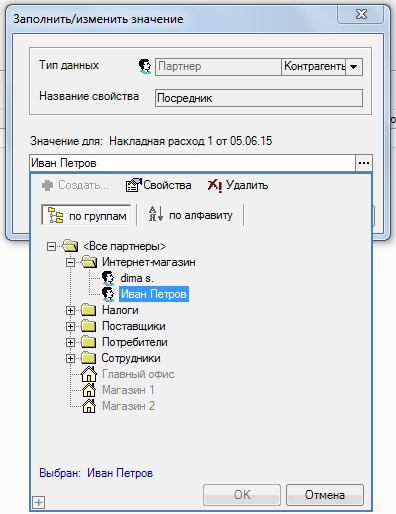
Task: Click the Иван Петров person icon
Action: (x=108, y=294)
